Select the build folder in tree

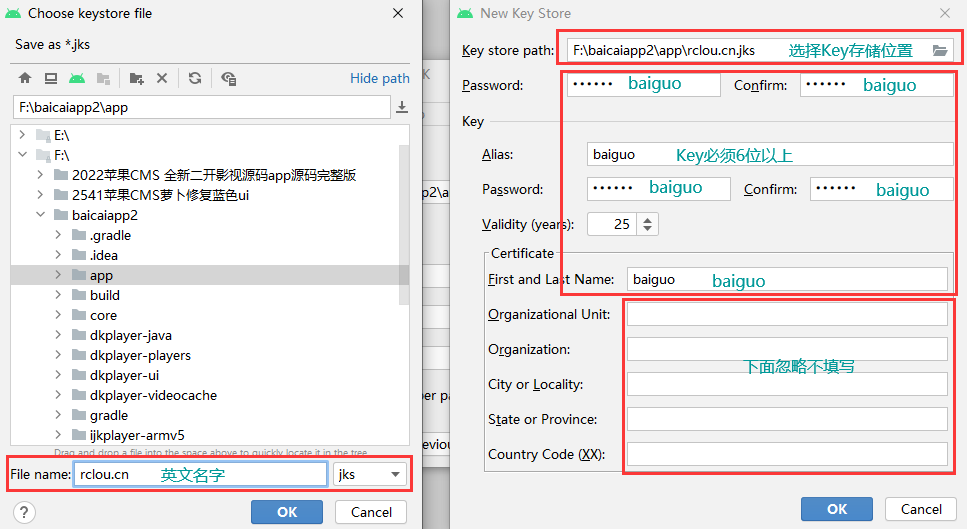tap(104, 295)
